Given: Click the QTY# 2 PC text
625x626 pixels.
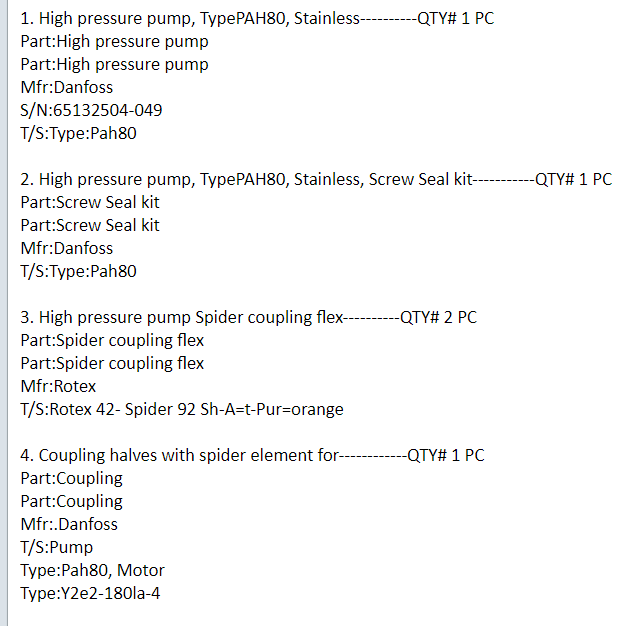Looking at the screenshot, I should tap(438, 317).
